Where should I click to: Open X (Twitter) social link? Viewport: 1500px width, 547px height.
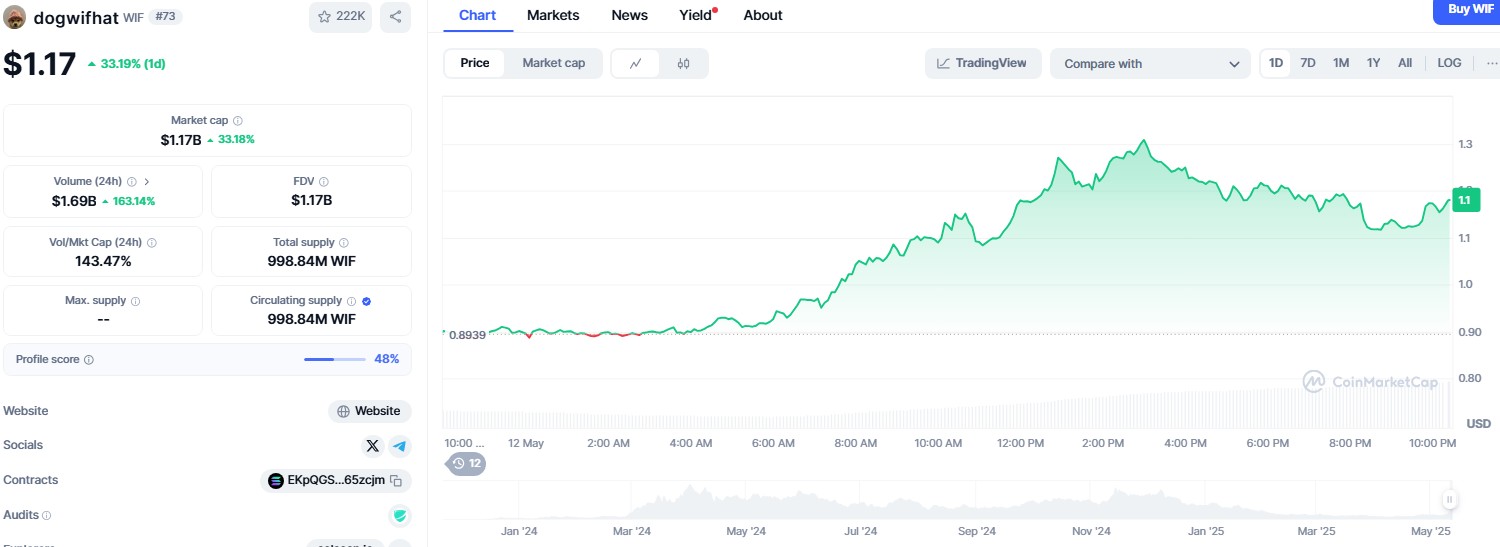(x=373, y=446)
